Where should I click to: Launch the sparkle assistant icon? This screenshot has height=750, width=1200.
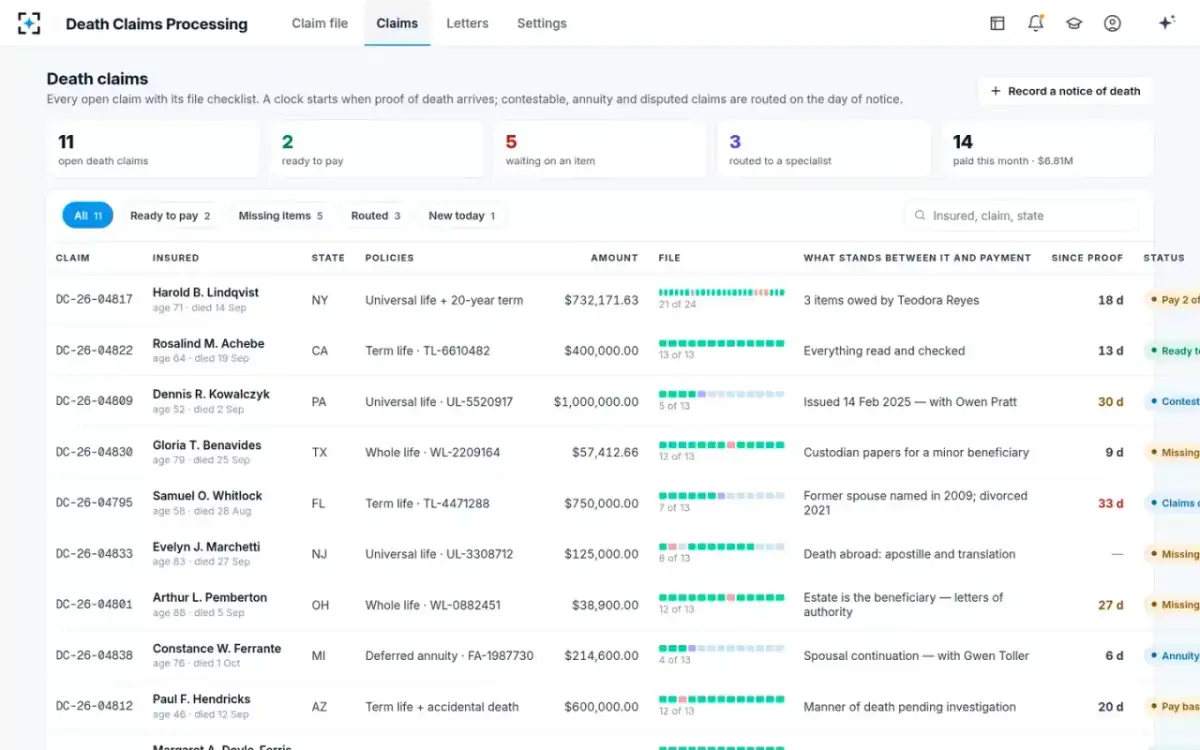pyautogui.click(x=1166, y=23)
